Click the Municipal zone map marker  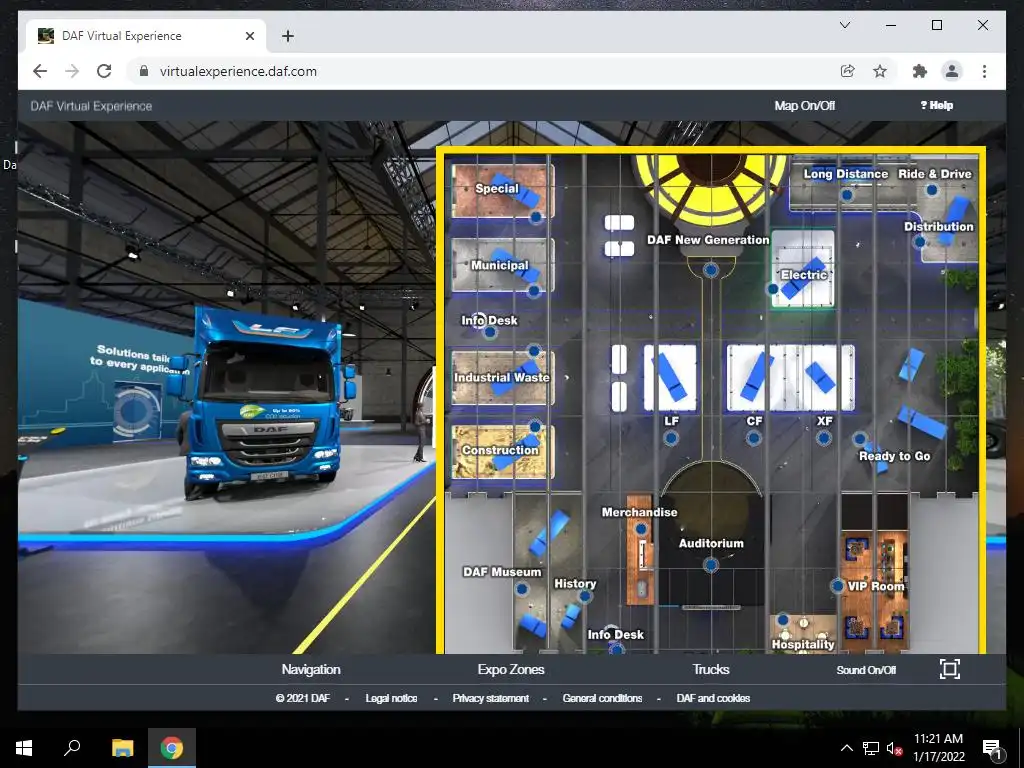coord(534,291)
